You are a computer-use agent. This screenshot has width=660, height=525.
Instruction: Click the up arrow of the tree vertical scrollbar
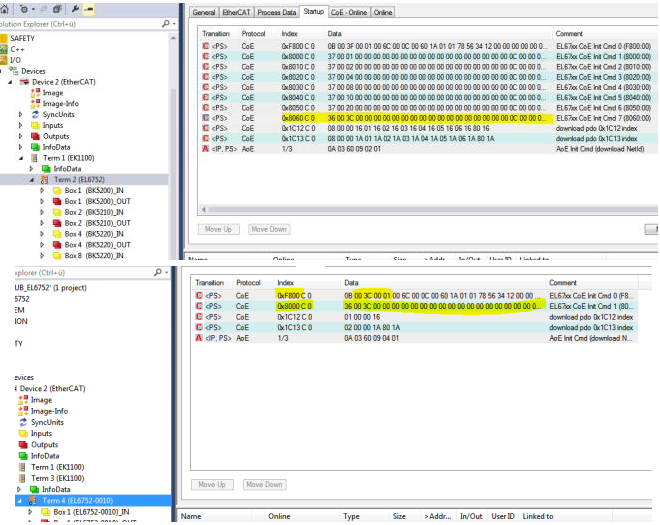(x=173, y=37)
